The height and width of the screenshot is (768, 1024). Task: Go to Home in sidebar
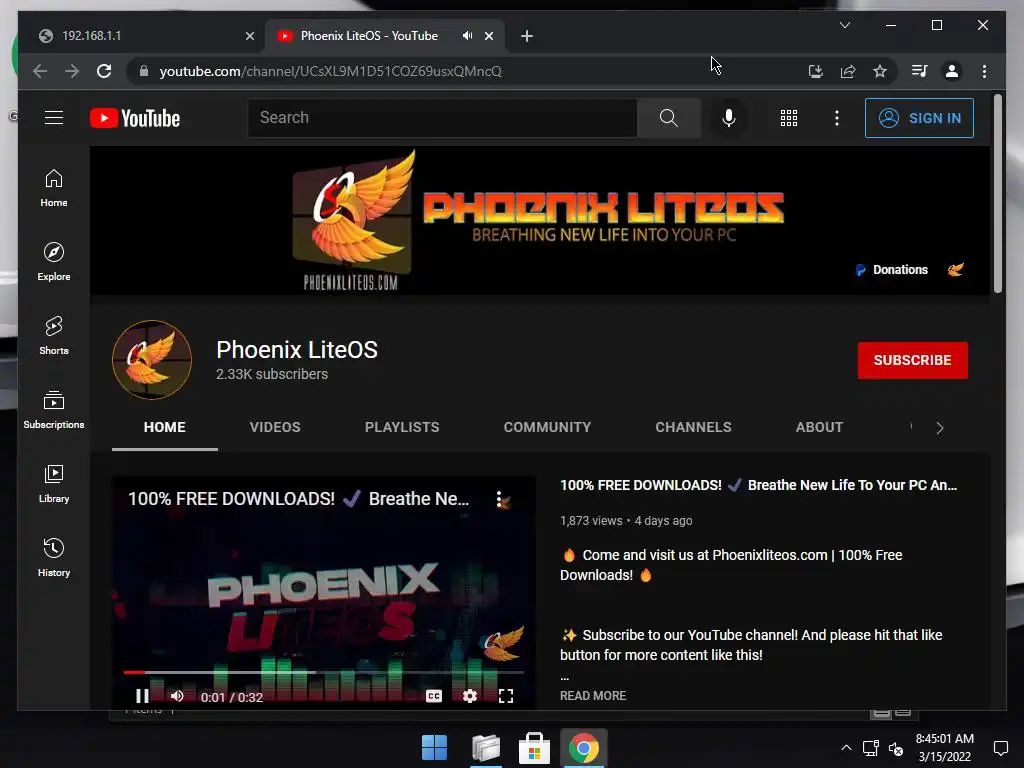coord(54,188)
